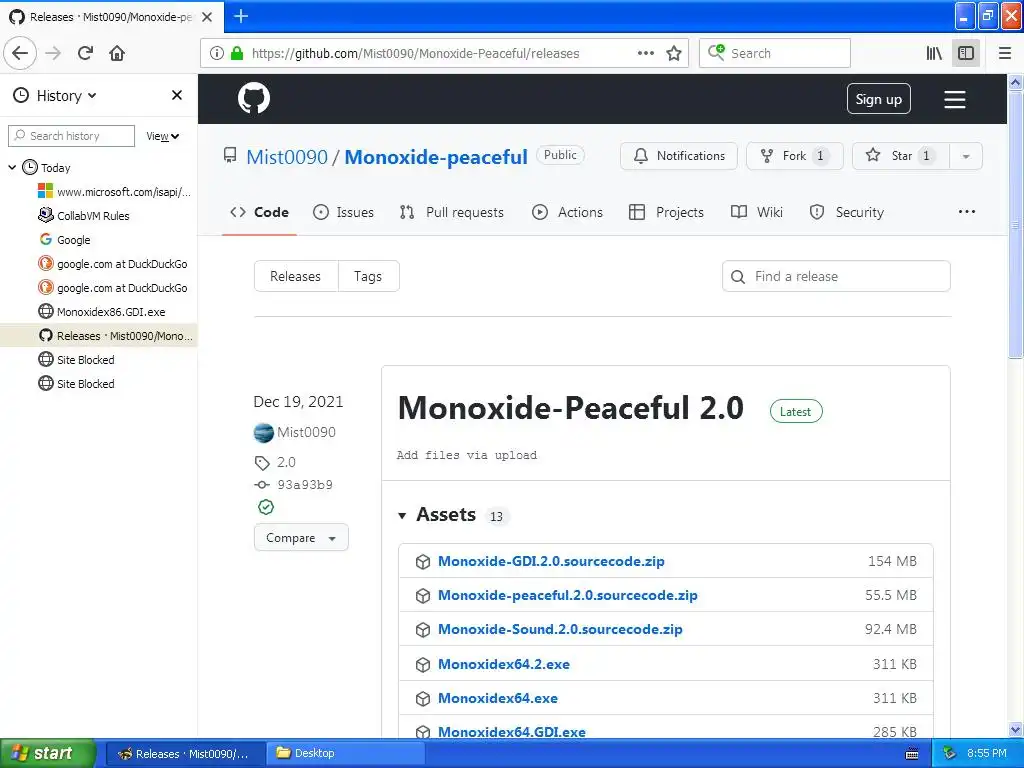Switch to the Code tab
The image size is (1024, 768).
coord(259,212)
